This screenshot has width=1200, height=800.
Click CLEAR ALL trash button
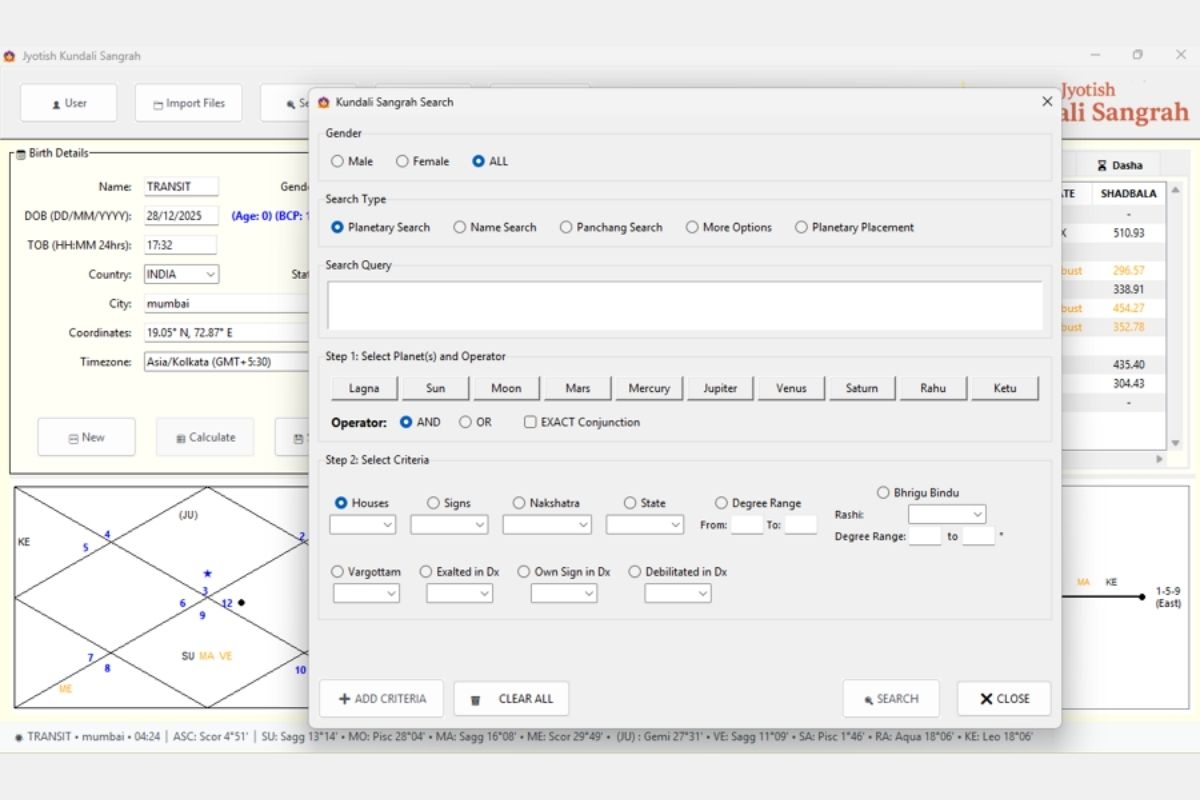tap(511, 699)
